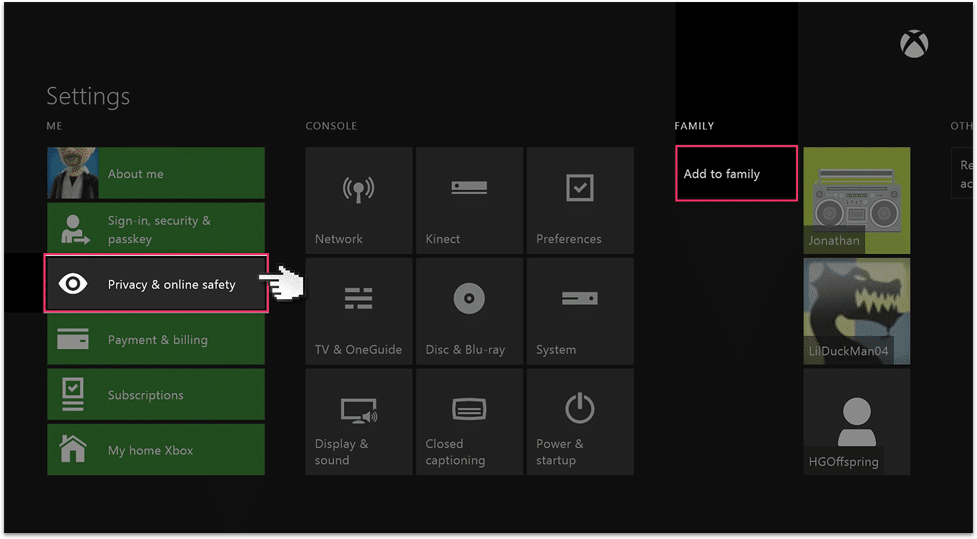Click the HGOffspring name label
The image size is (977, 539).
843,462
